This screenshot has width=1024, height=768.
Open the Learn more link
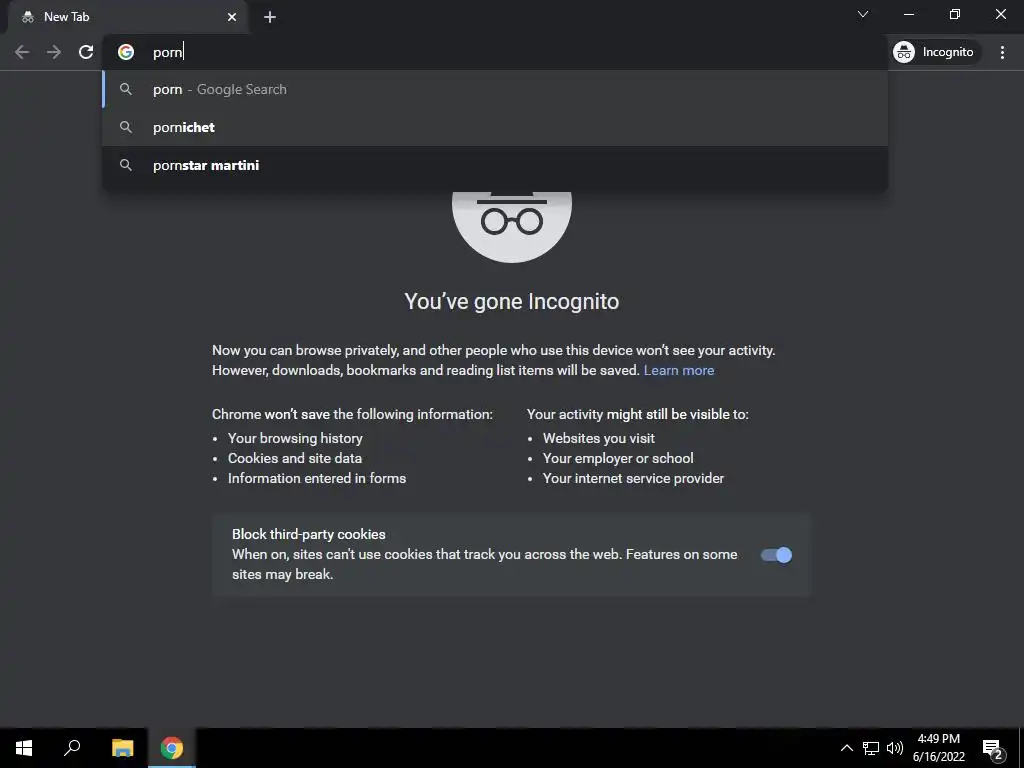tap(679, 370)
